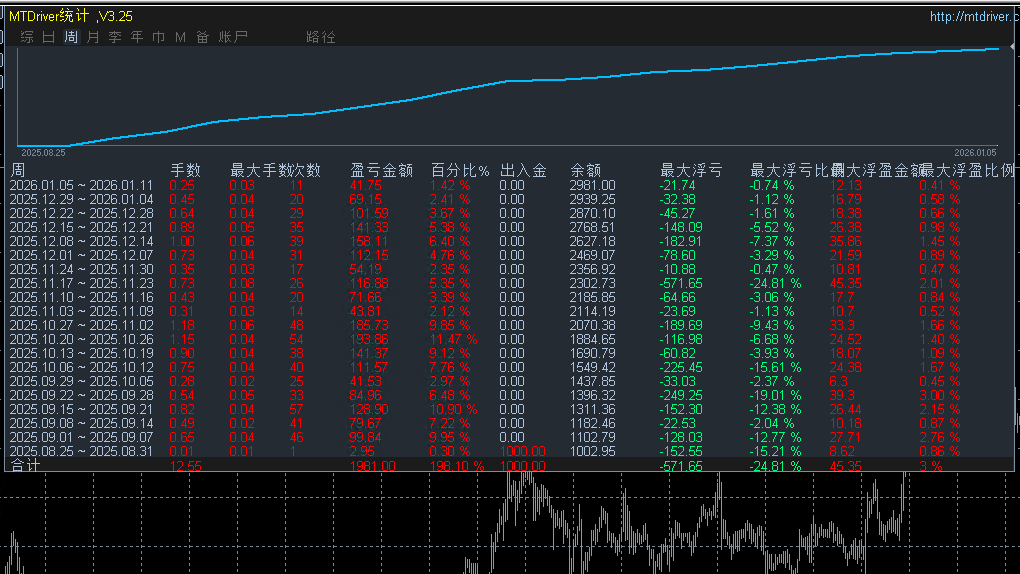Select the 日 (daily) statistics tab

(49, 37)
